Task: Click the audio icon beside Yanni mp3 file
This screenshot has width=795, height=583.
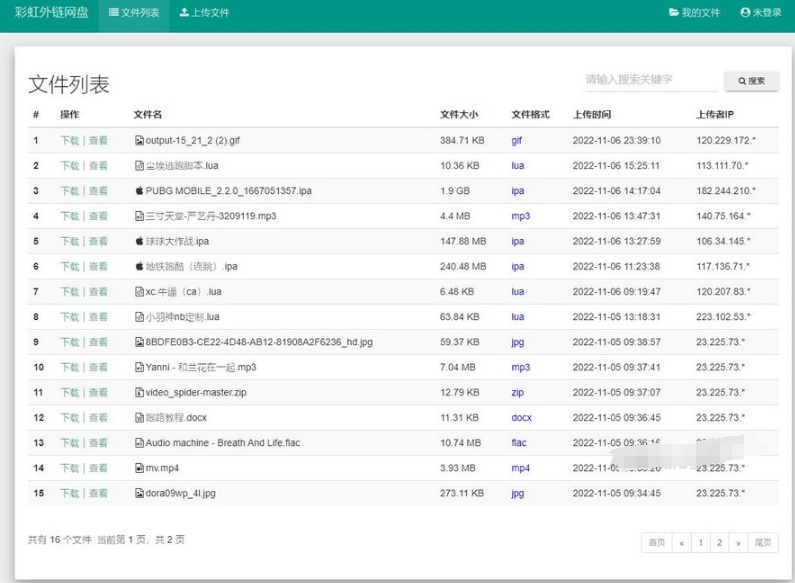Action: coord(139,367)
